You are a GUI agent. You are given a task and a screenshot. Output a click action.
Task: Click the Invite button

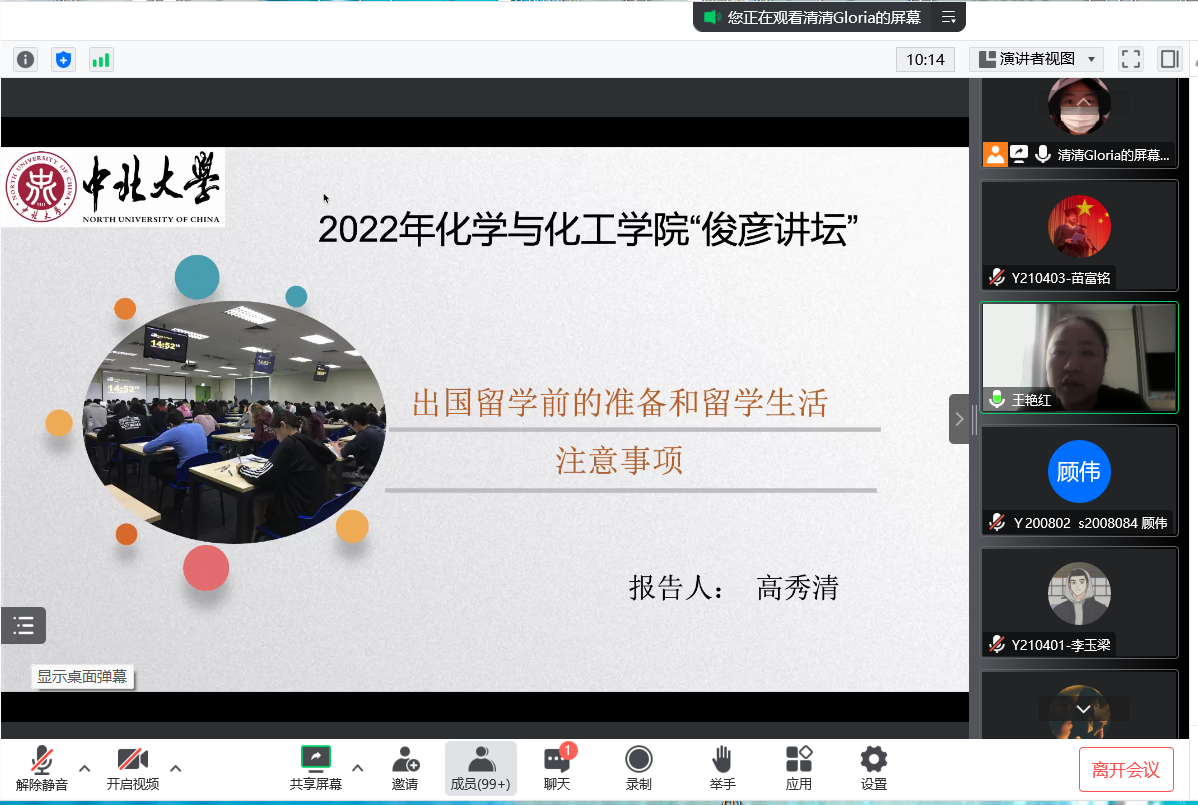pos(405,768)
